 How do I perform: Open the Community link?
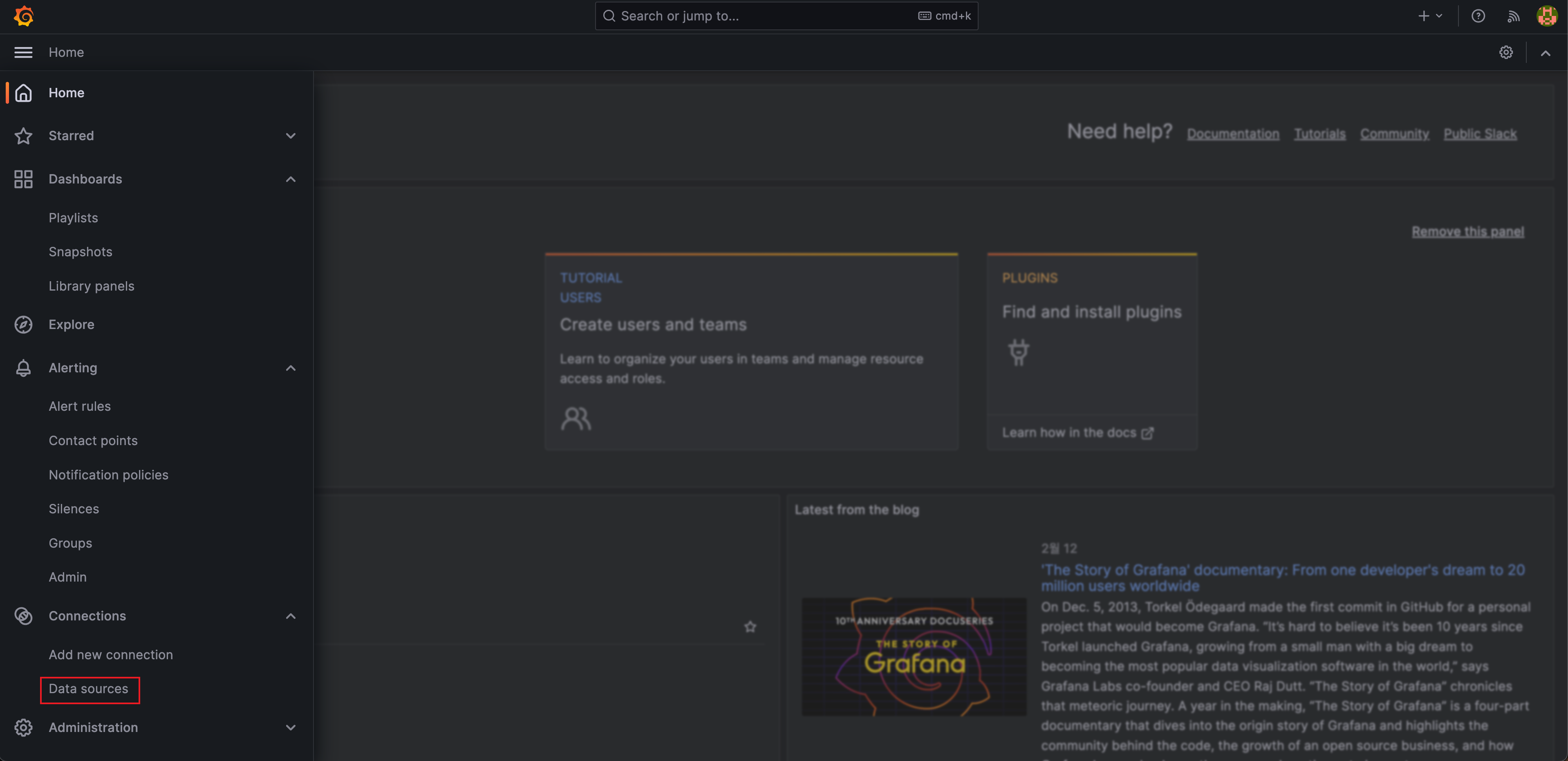click(1394, 134)
